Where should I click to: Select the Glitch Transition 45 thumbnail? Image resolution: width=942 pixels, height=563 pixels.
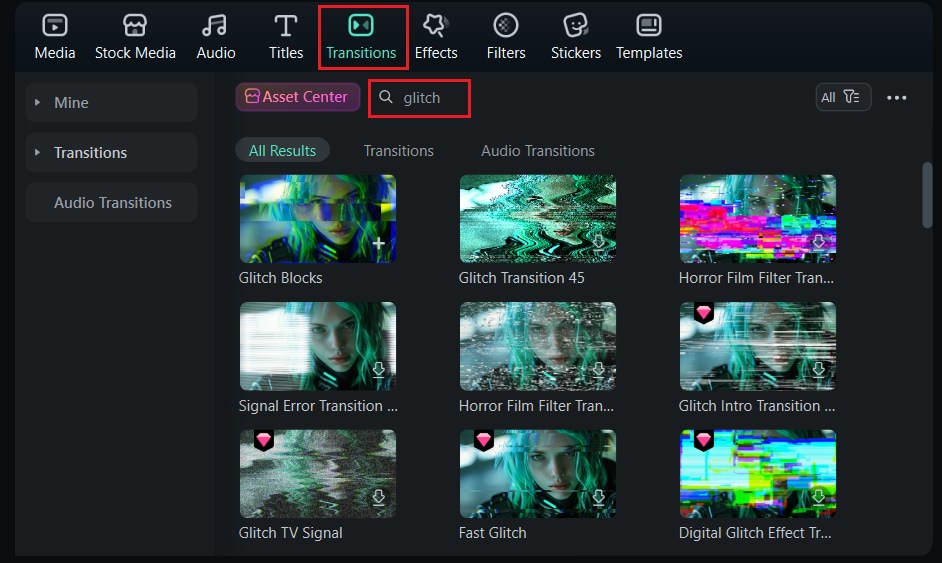[x=538, y=219]
